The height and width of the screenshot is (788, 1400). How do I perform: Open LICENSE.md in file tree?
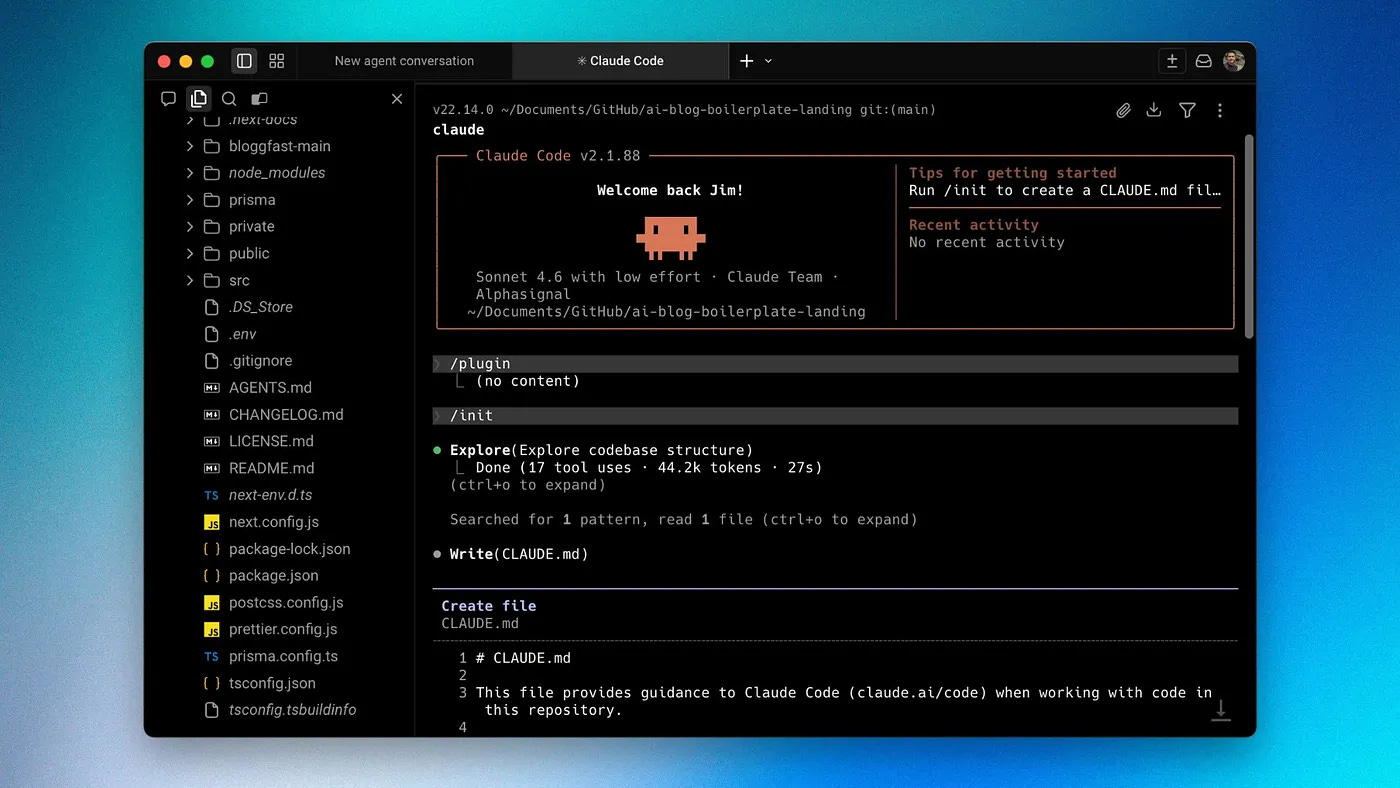[271, 441]
